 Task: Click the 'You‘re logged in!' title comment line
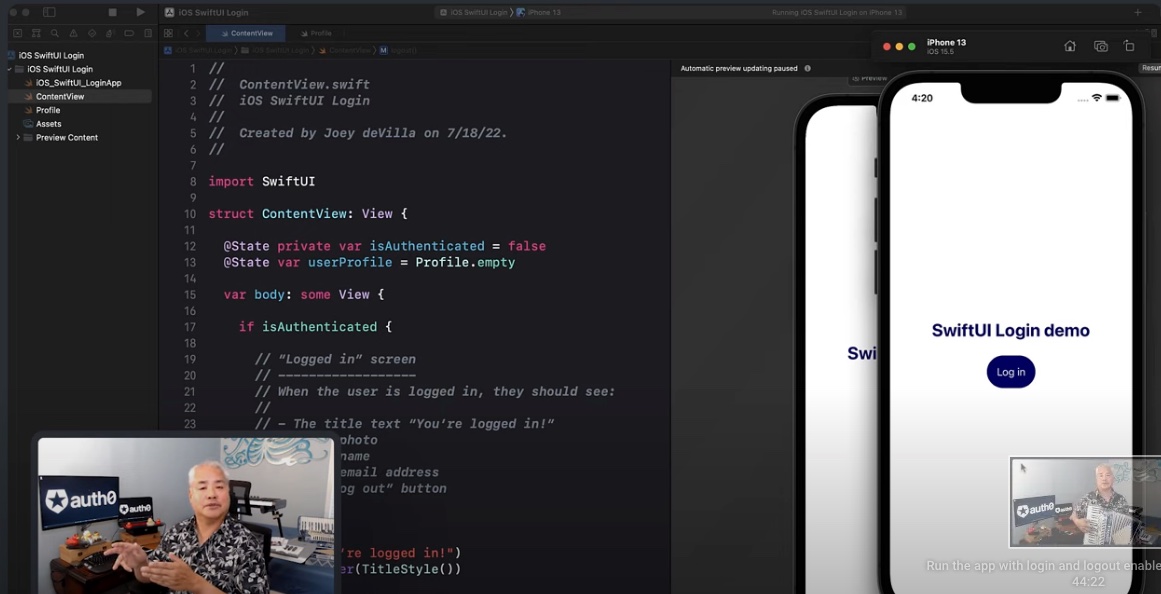tap(404, 424)
